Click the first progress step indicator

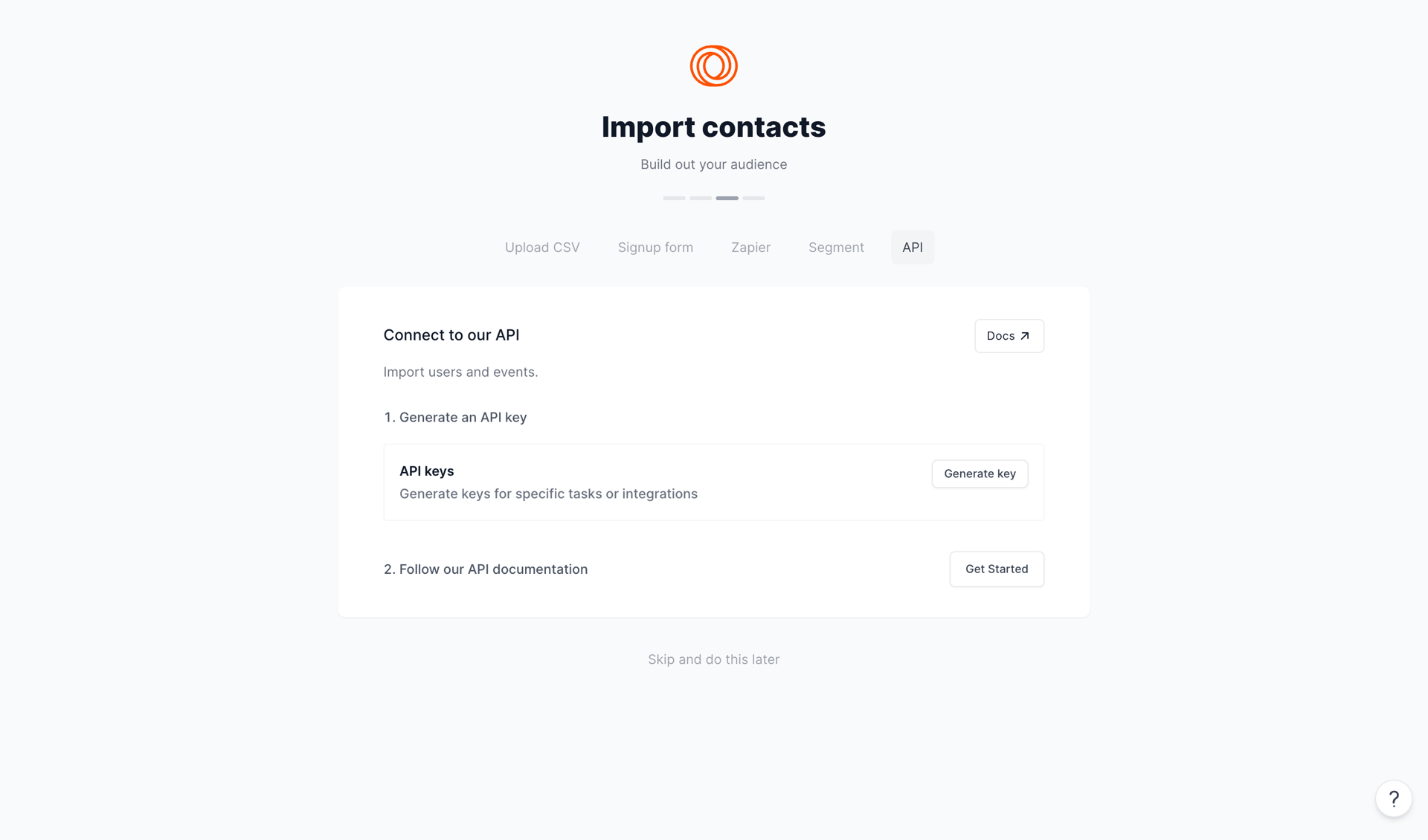pyautogui.click(x=674, y=198)
